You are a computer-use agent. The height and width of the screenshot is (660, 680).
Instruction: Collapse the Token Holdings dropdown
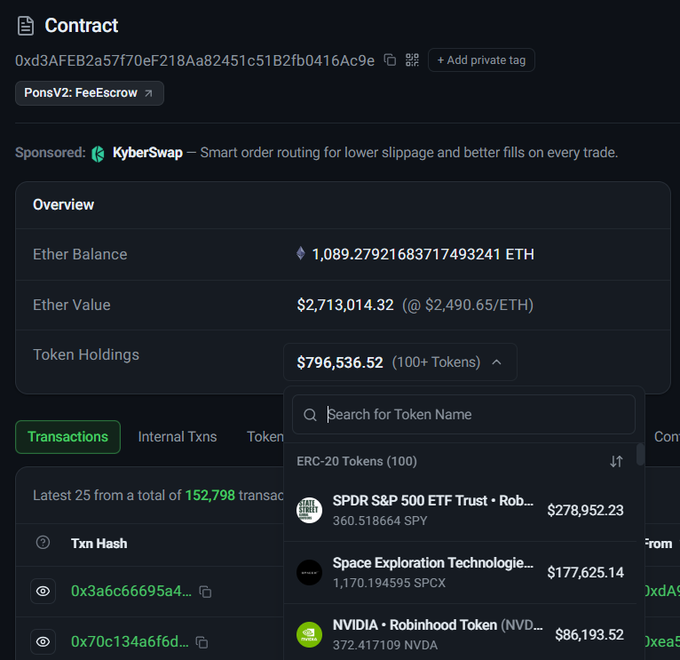pyautogui.click(x=400, y=362)
